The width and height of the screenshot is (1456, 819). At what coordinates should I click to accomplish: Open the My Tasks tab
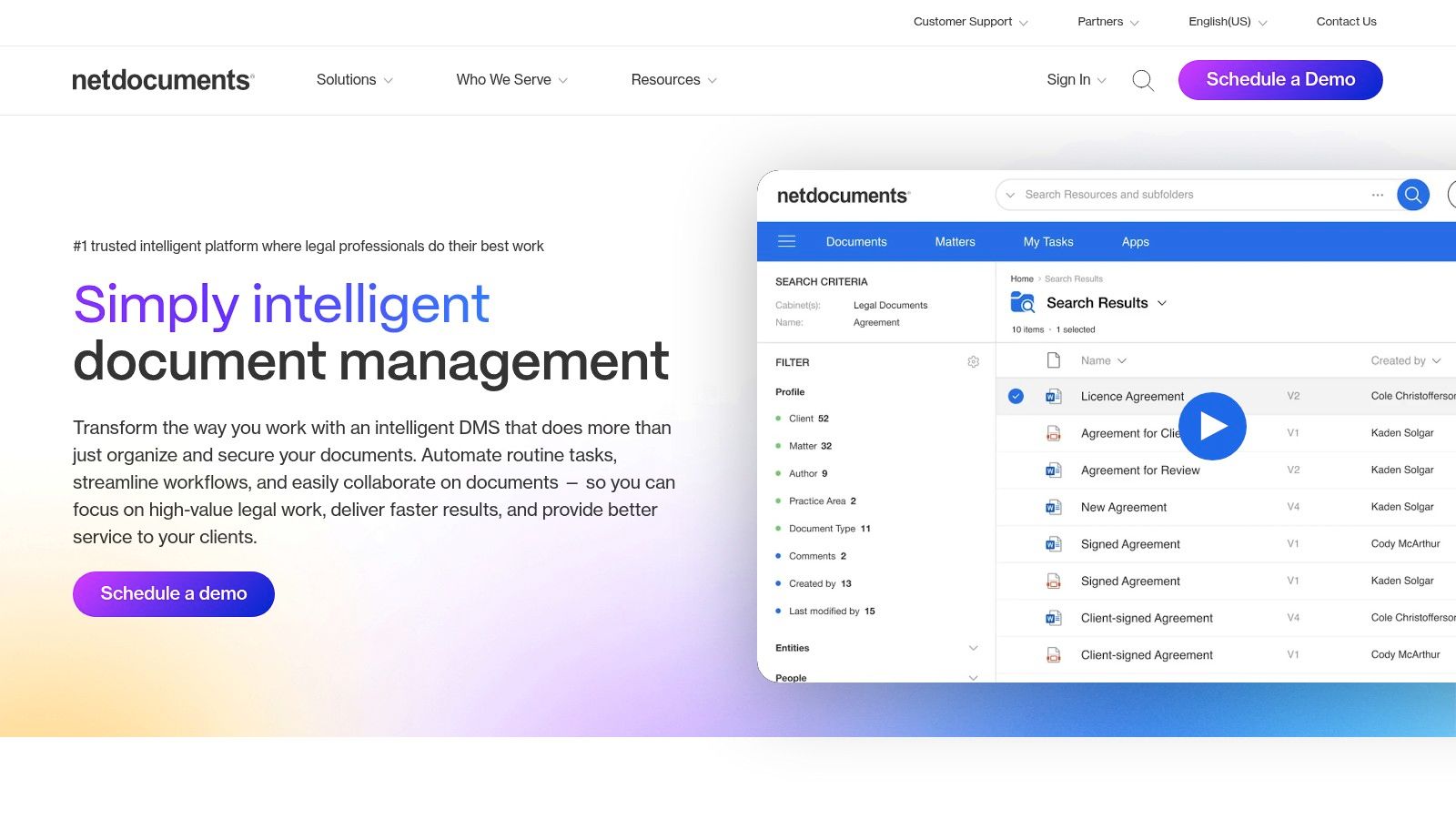pos(1048,242)
